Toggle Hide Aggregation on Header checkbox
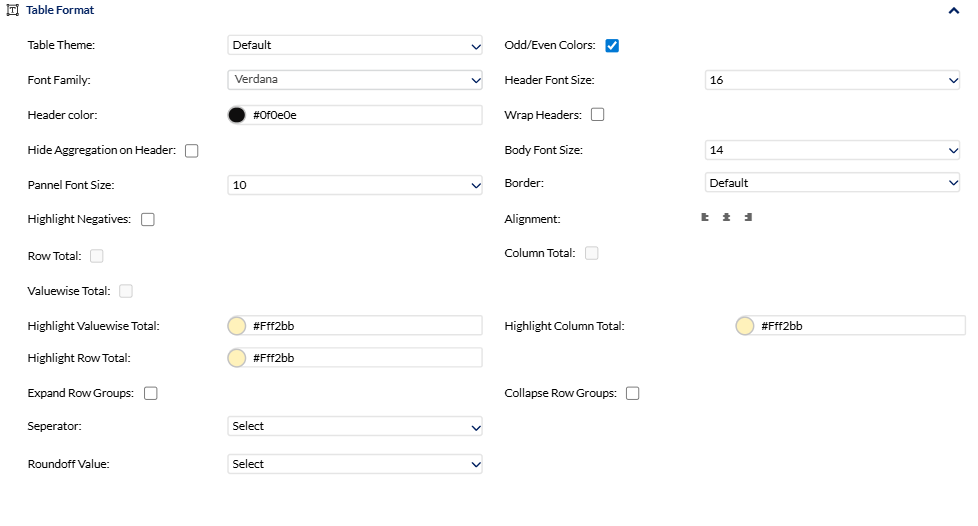Viewport: 978px width, 526px height. [192, 151]
